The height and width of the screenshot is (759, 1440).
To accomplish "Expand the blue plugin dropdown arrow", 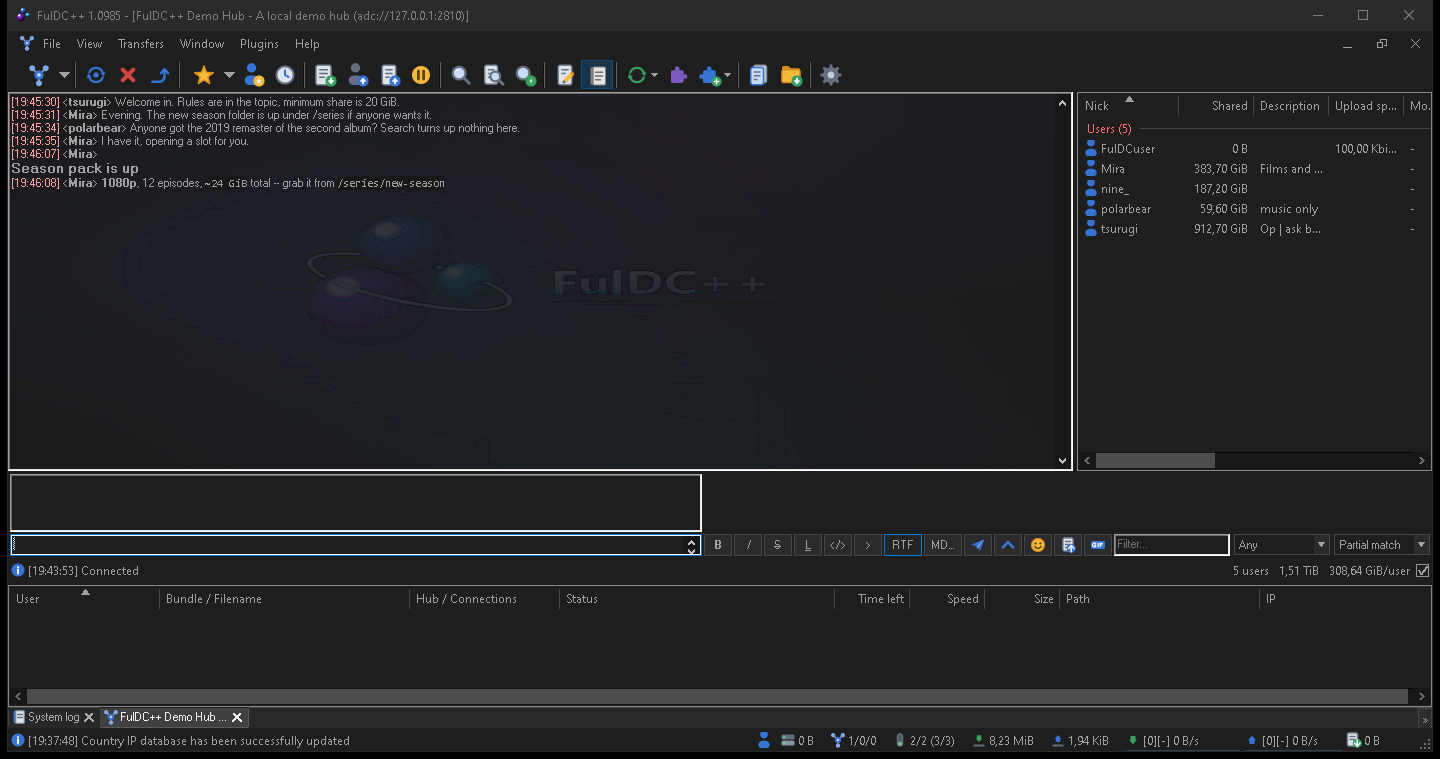I will (727, 75).
